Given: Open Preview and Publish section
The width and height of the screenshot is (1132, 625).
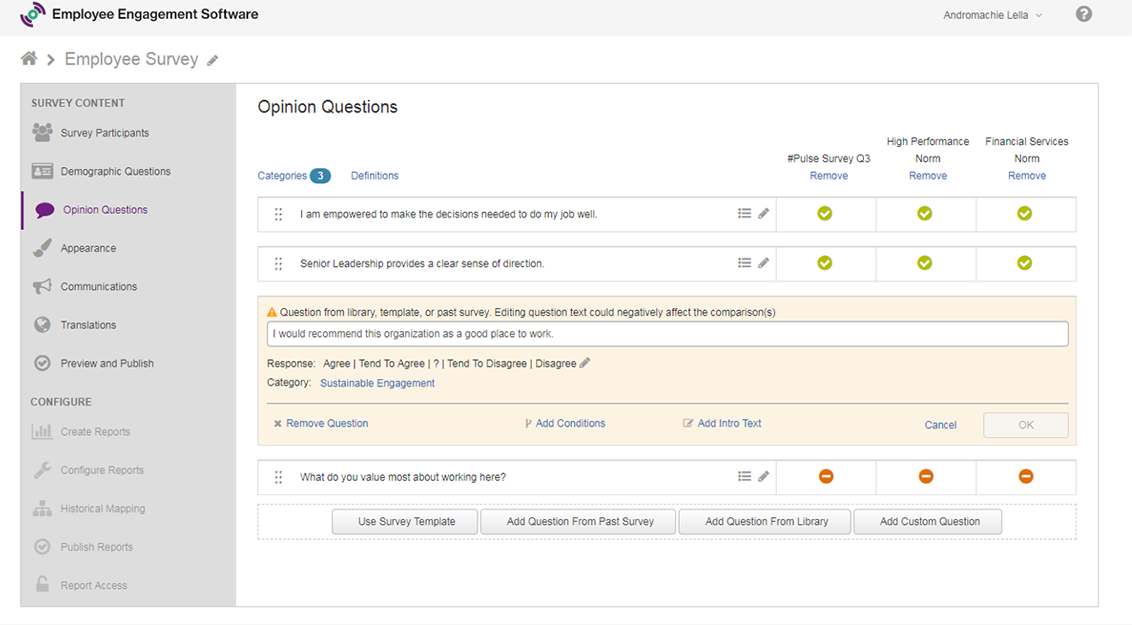Looking at the screenshot, I should [107, 364].
